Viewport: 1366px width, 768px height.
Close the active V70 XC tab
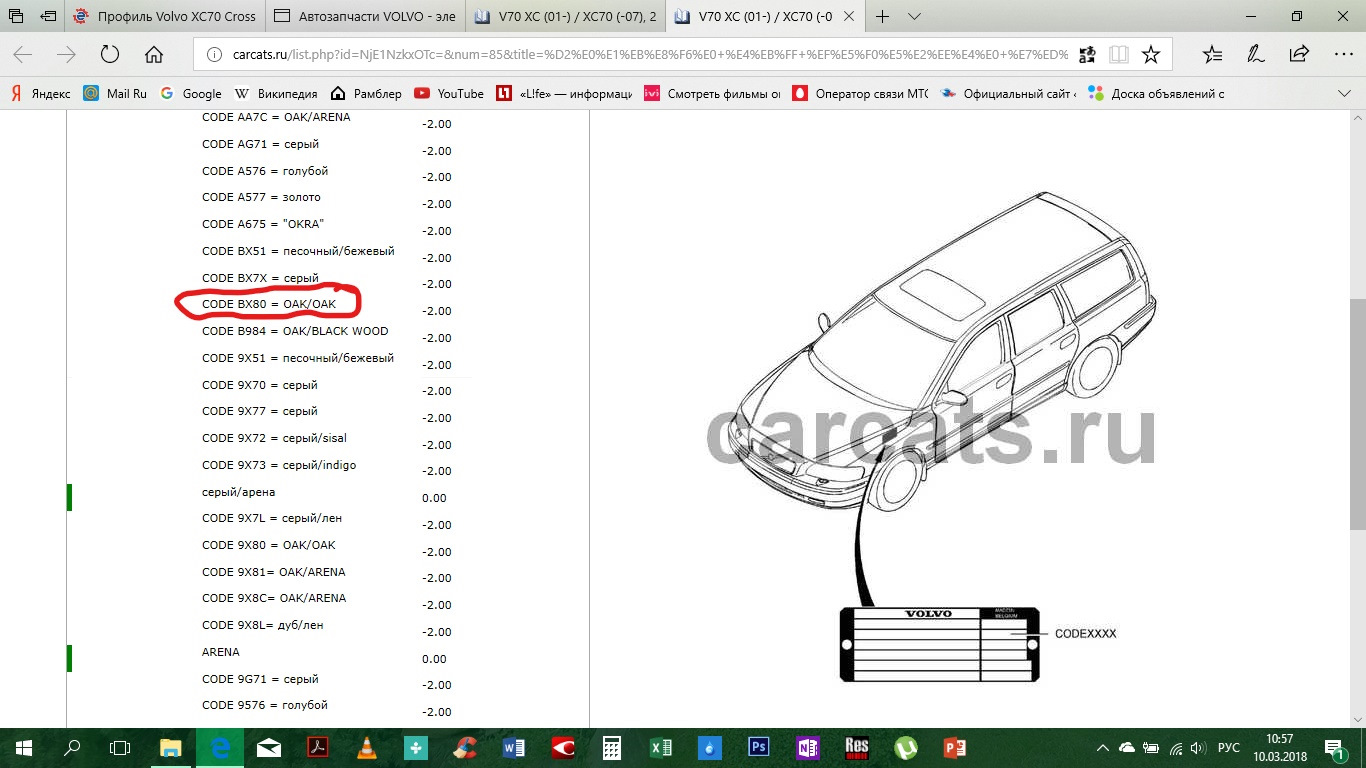[x=848, y=16]
